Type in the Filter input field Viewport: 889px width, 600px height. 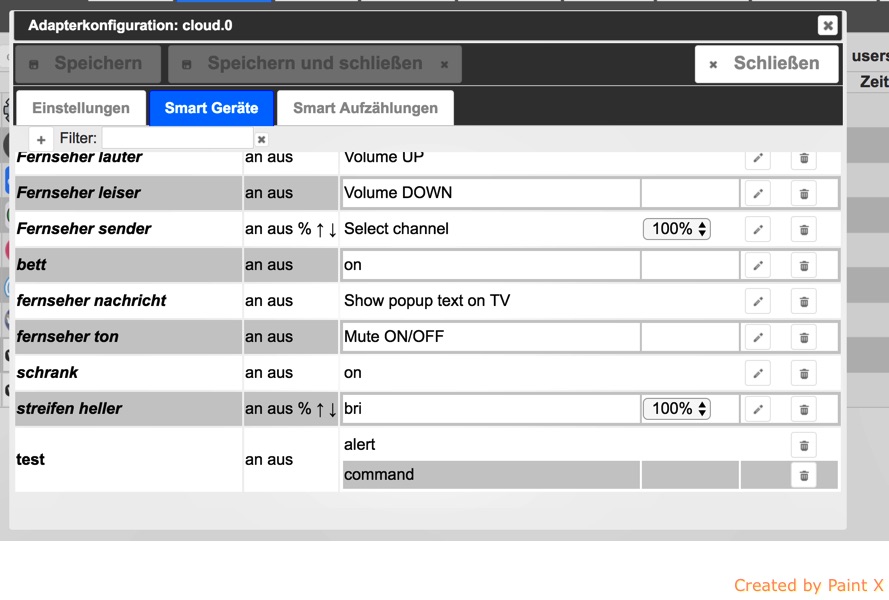pyautogui.click(x=177, y=139)
